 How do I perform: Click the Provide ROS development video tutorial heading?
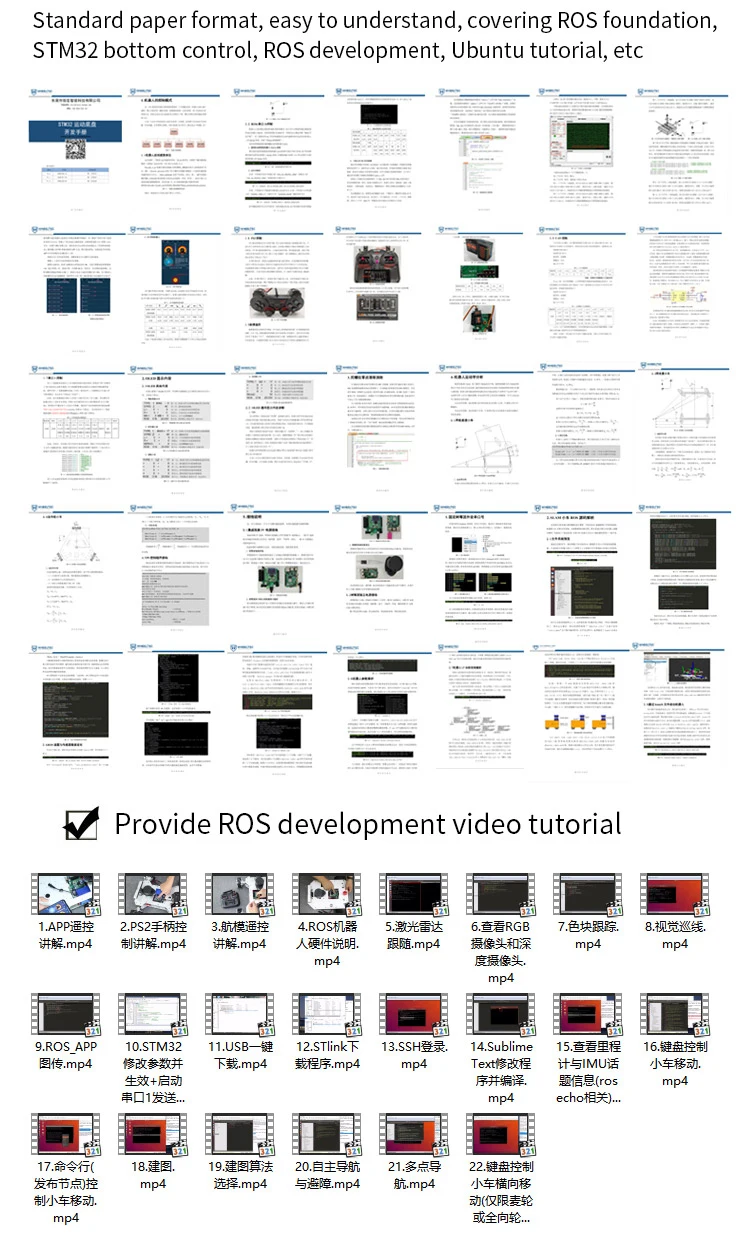tap(367, 824)
